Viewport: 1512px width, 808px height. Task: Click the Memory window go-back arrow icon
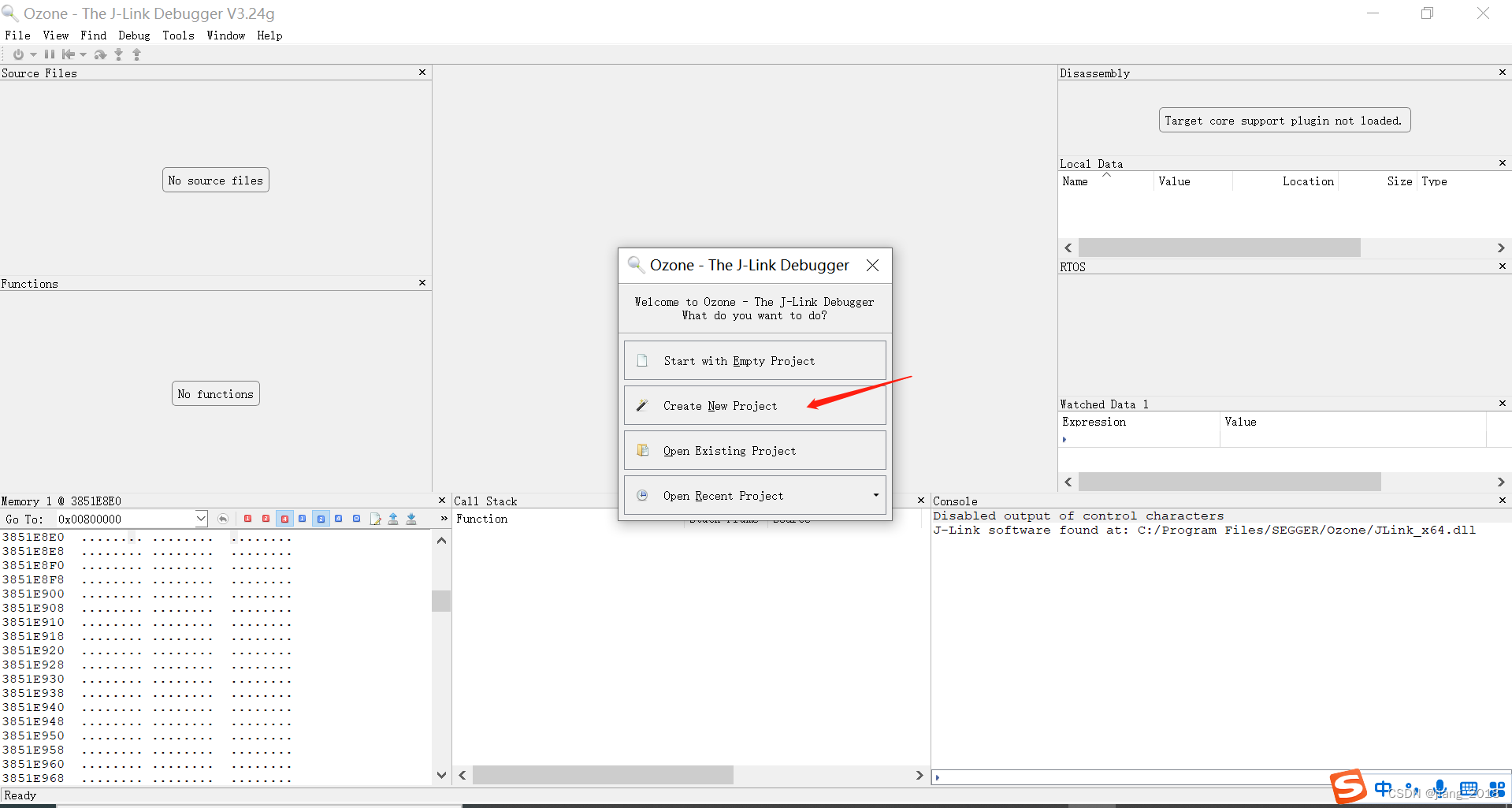point(223,519)
